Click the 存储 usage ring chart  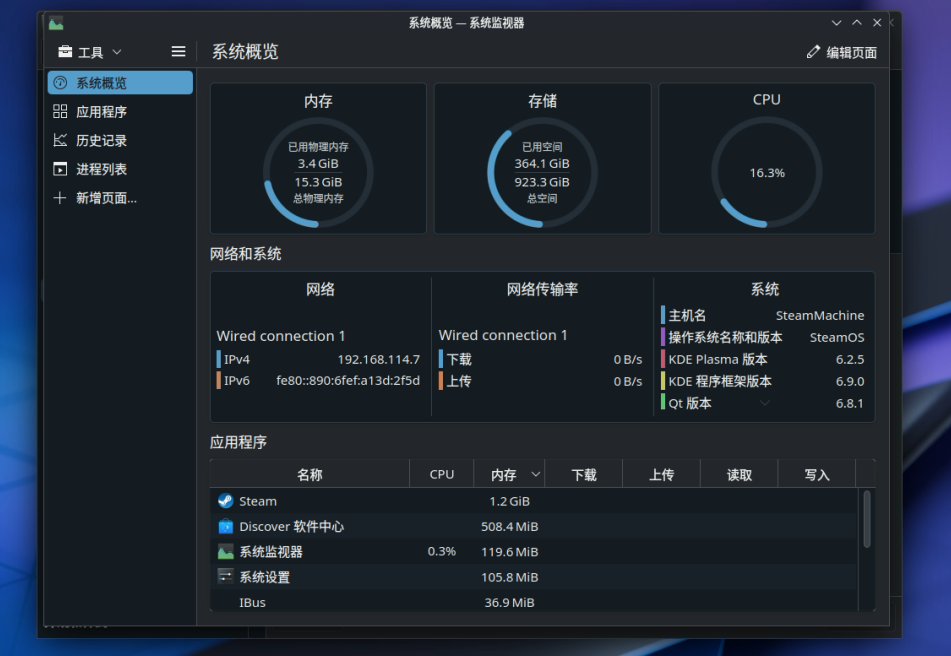coord(542,173)
